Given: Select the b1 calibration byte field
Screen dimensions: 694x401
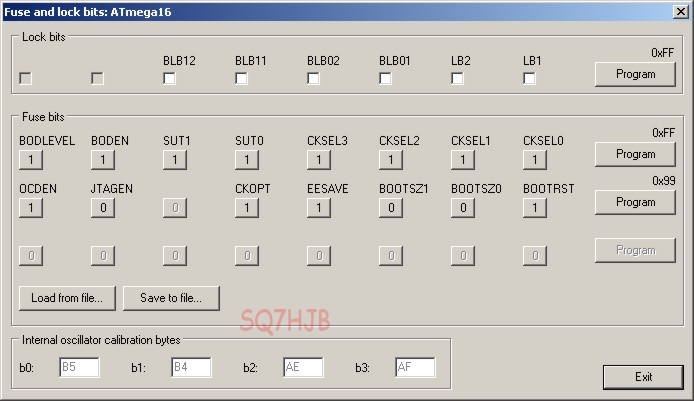Looking at the screenshot, I should tap(191, 367).
